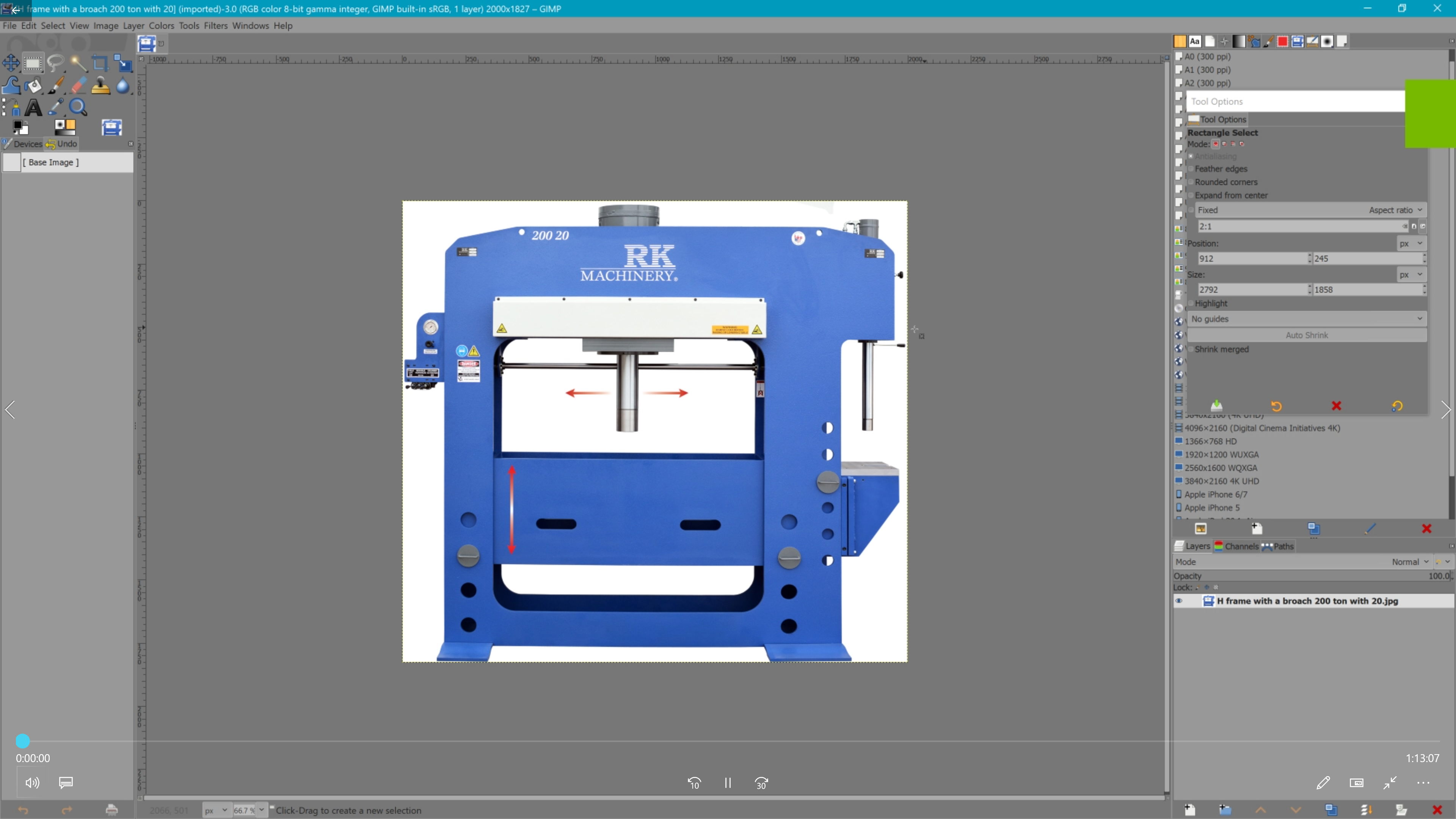This screenshot has width=1456, height=819.
Task: Select the Free Select lasso tool
Action: tap(55, 63)
